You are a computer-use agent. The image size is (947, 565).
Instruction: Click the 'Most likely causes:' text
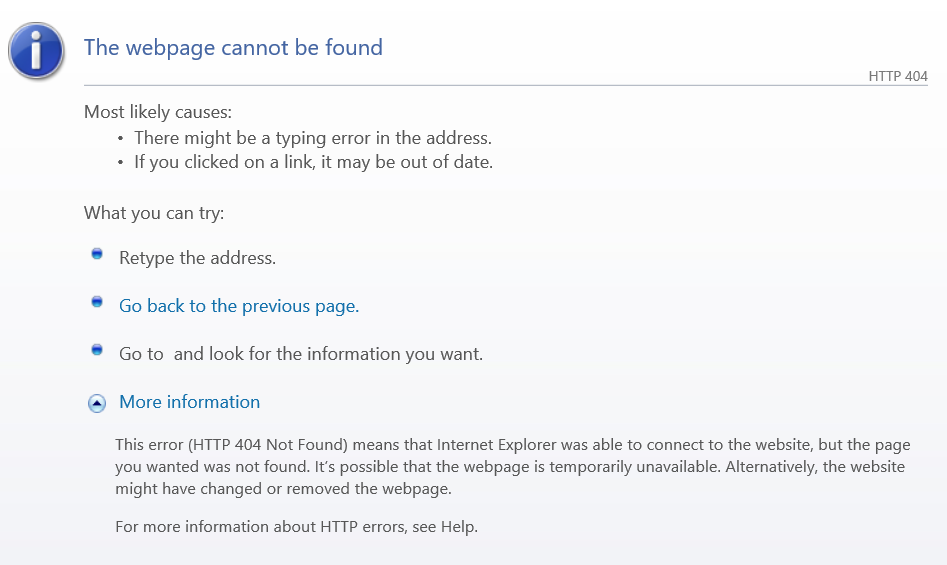tap(158, 112)
